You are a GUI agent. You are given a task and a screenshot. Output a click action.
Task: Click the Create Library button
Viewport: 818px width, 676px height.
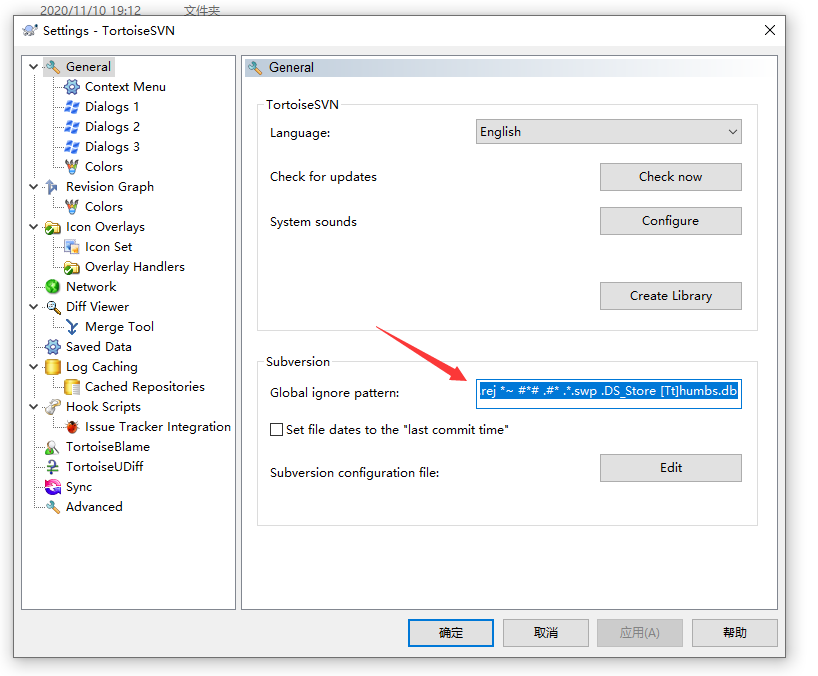(x=670, y=296)
